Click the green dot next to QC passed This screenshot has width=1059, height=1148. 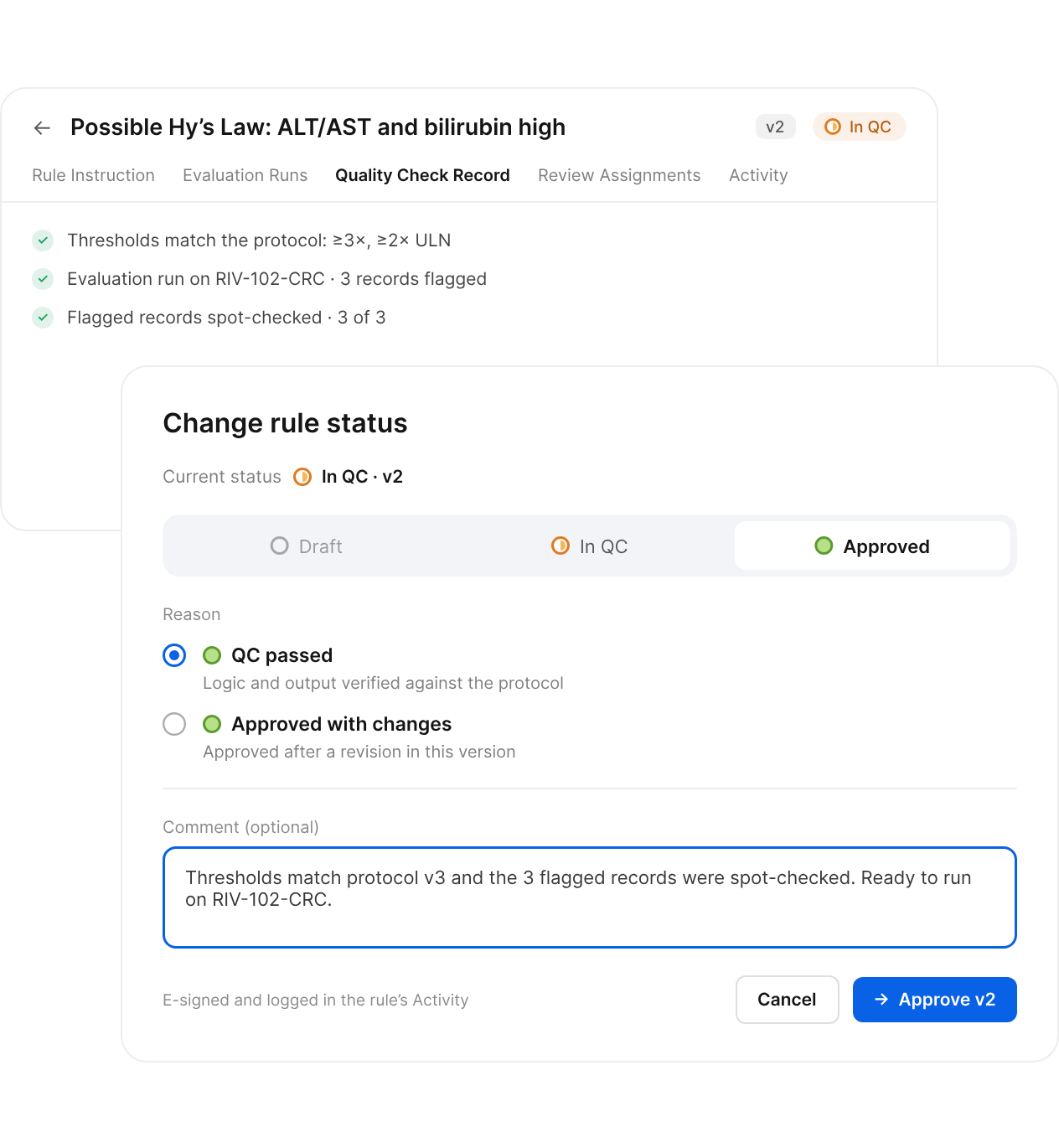click(212, 655)
